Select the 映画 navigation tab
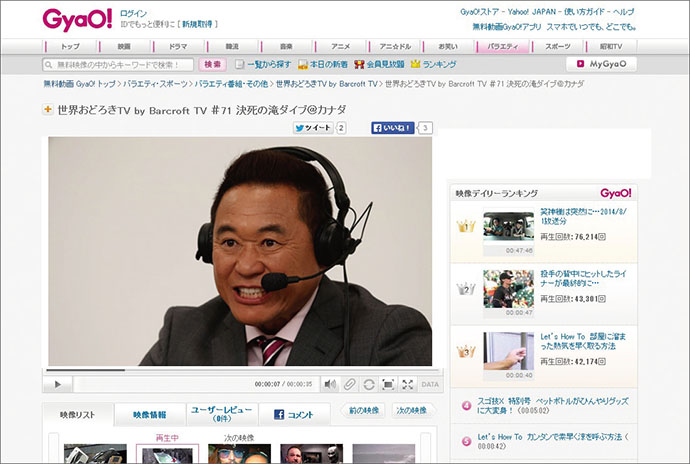 (x=125, y=46)
